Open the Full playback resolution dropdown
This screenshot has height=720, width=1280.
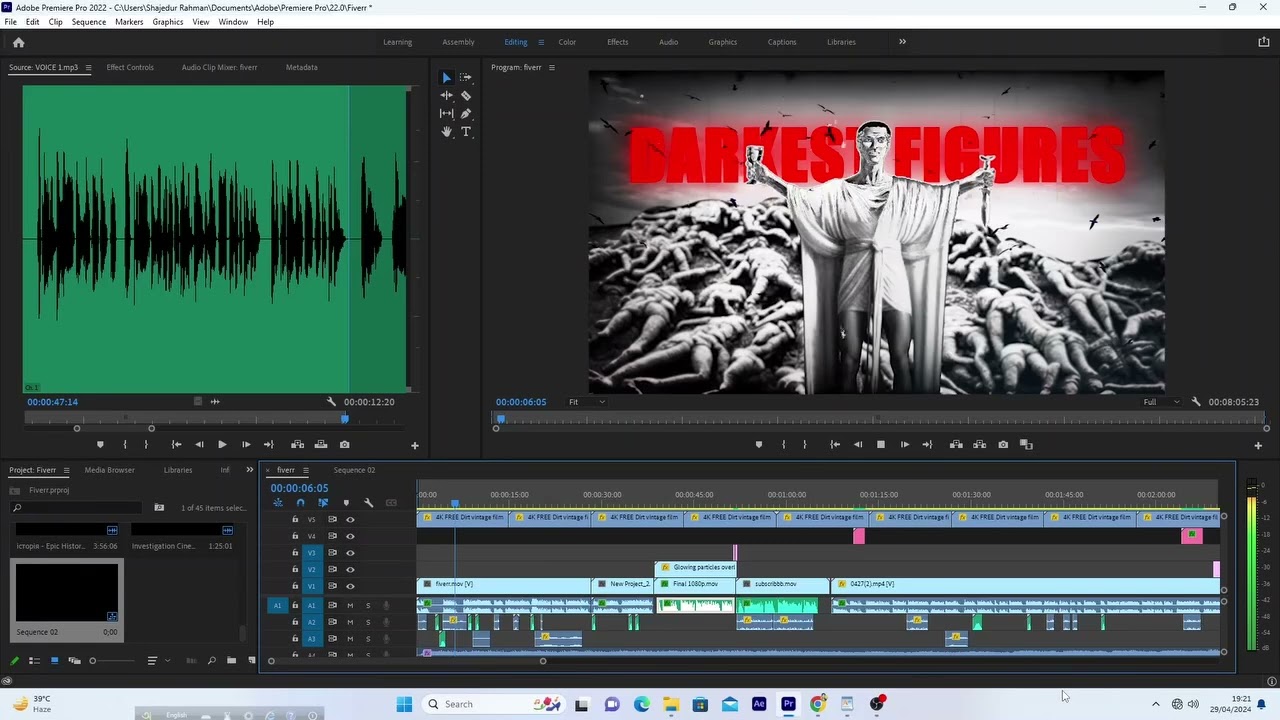(1161, 402)
